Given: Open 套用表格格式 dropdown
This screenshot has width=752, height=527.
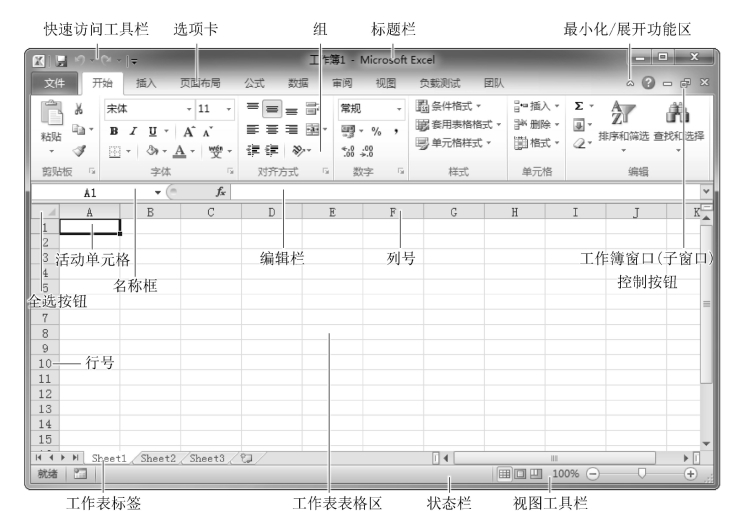Looking at the screenshot, I should tap(458, 125).
